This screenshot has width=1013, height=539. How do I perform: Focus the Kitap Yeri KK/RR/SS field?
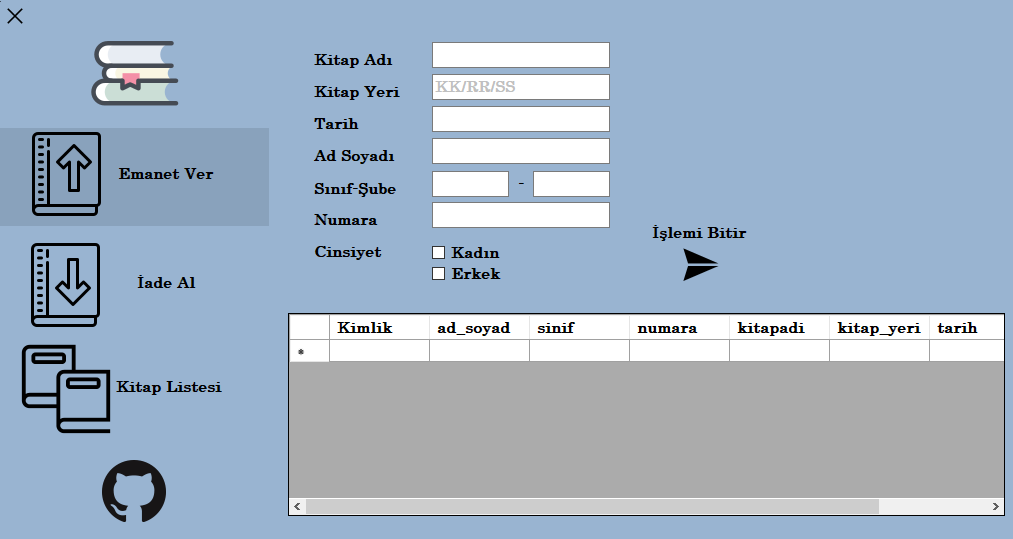(x=521, y=87)
